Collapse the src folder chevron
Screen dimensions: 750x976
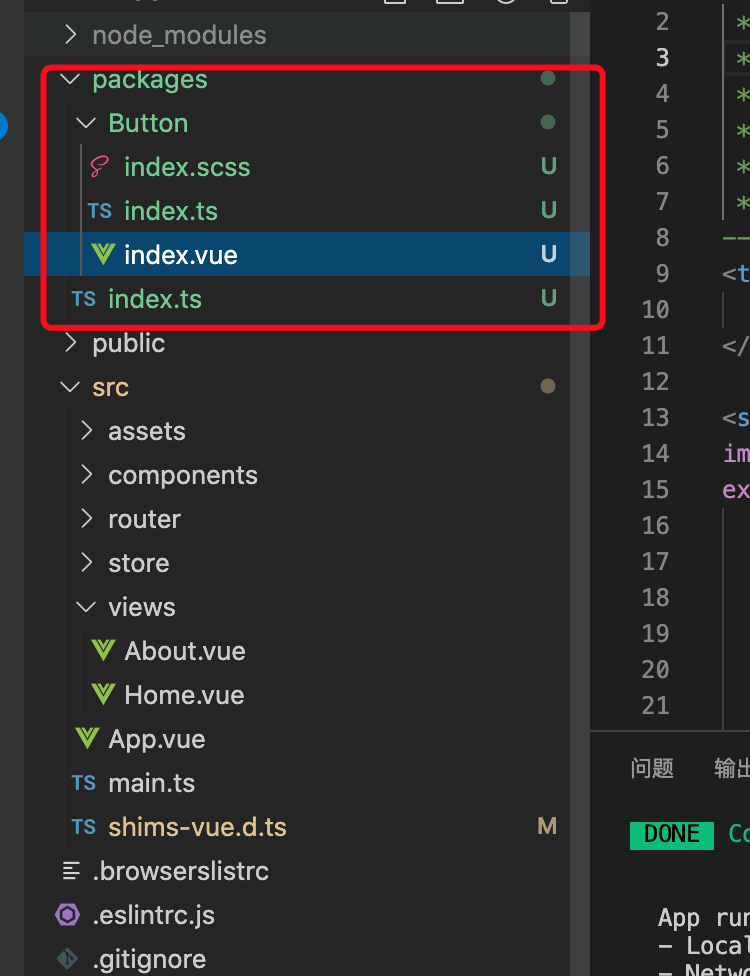(70, 387)
